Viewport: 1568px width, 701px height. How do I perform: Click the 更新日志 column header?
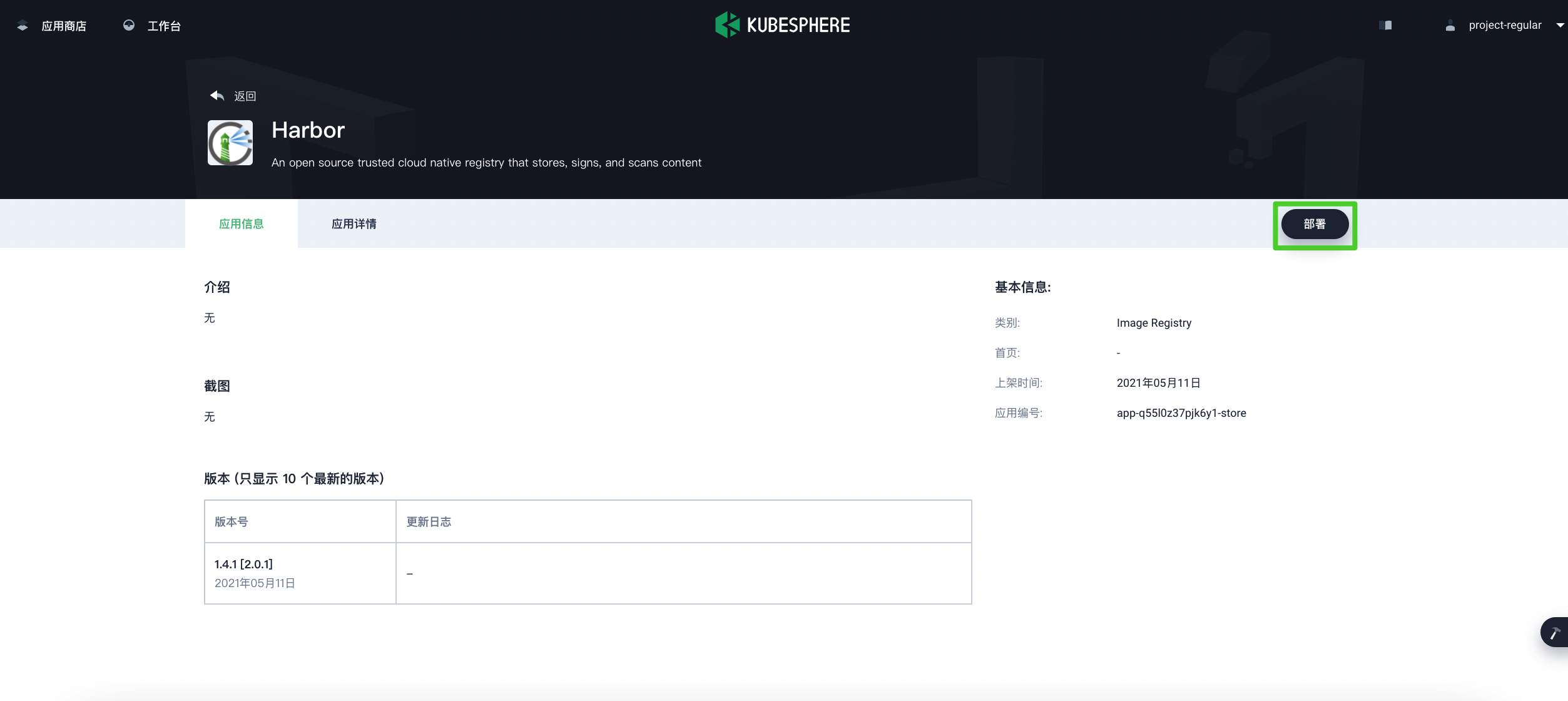tap(429, 521)
